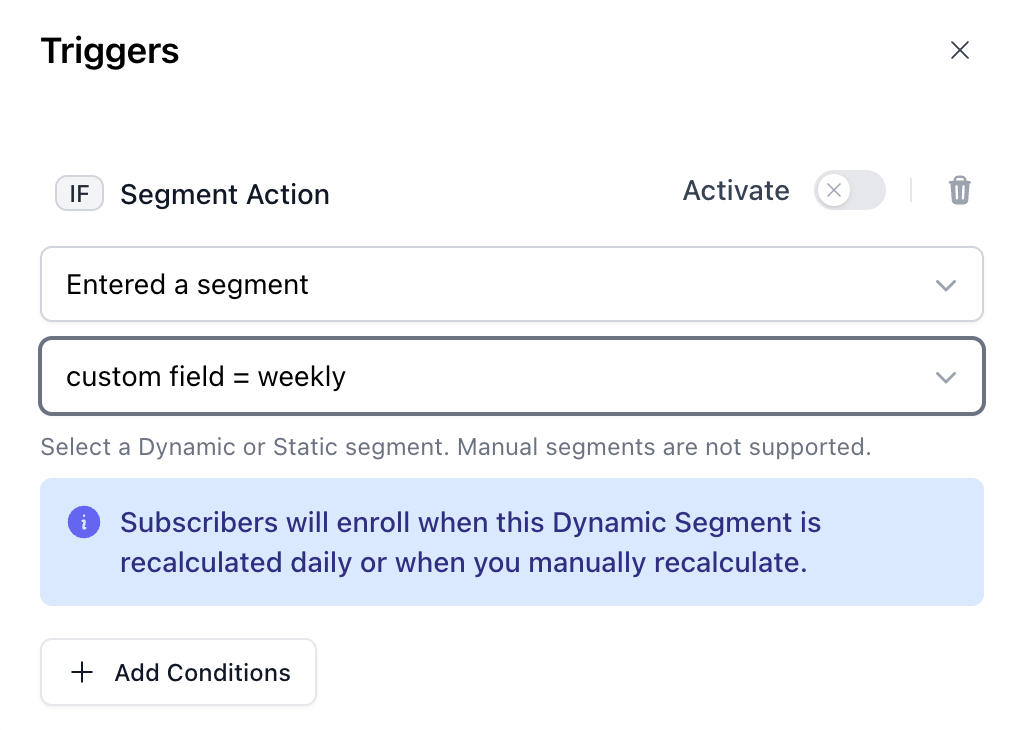The width and height of the screenshot is (1018, 730).
Task: Click the chevron beside "Entered a segment"
Action: [945, 286]
